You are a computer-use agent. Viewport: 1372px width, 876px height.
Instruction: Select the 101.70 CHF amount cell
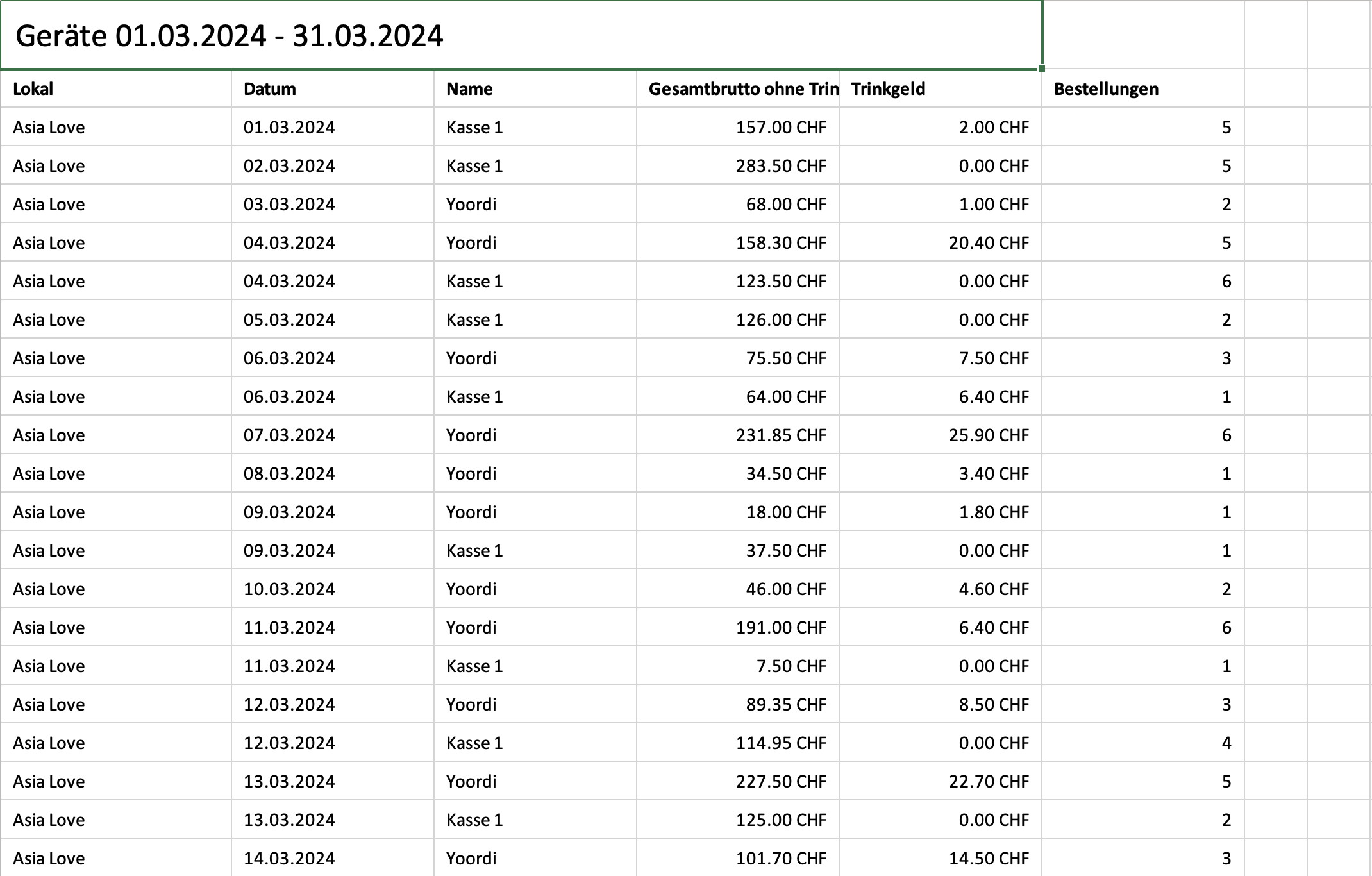[738, 858]
